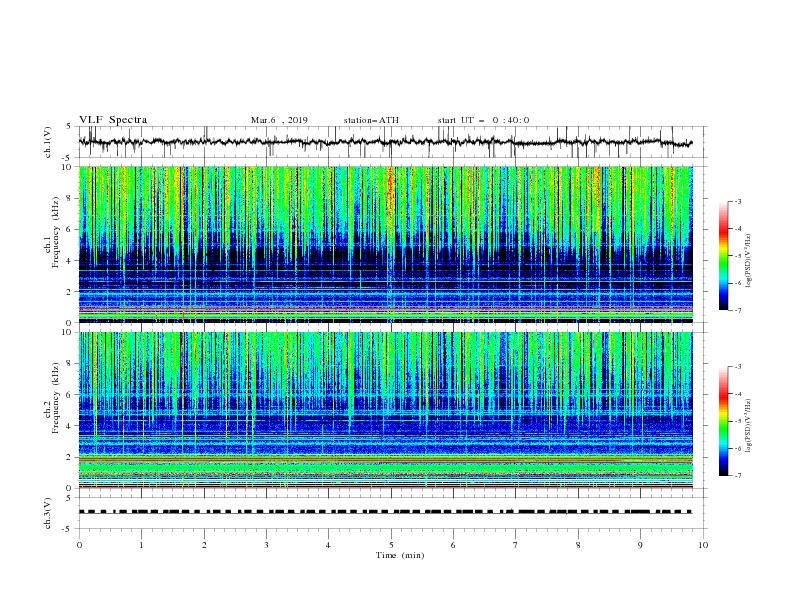The height and width of the screenshot is (612, 792).
Task: Click the time axis tick label "10"
Action: [703, 545]
